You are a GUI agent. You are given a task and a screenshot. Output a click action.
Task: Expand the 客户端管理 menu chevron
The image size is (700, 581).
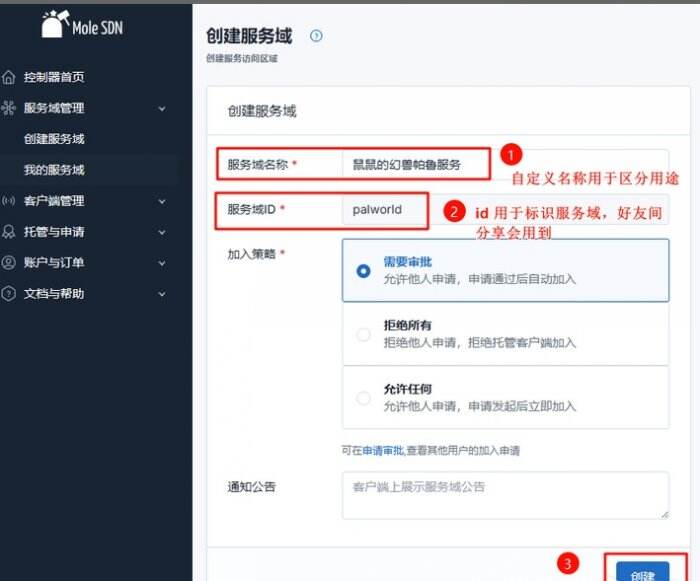[x=163, y=201]
